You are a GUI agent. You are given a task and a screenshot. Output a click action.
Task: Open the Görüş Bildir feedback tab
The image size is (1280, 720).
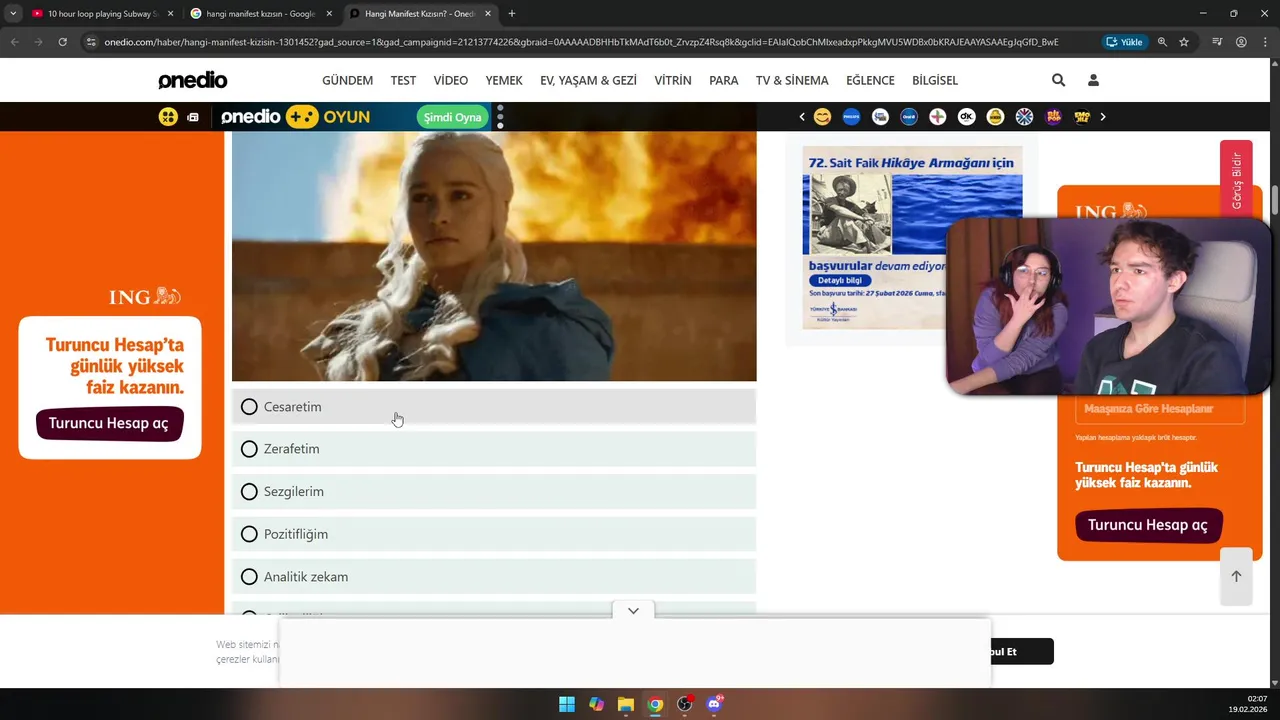pos(1236,180)
